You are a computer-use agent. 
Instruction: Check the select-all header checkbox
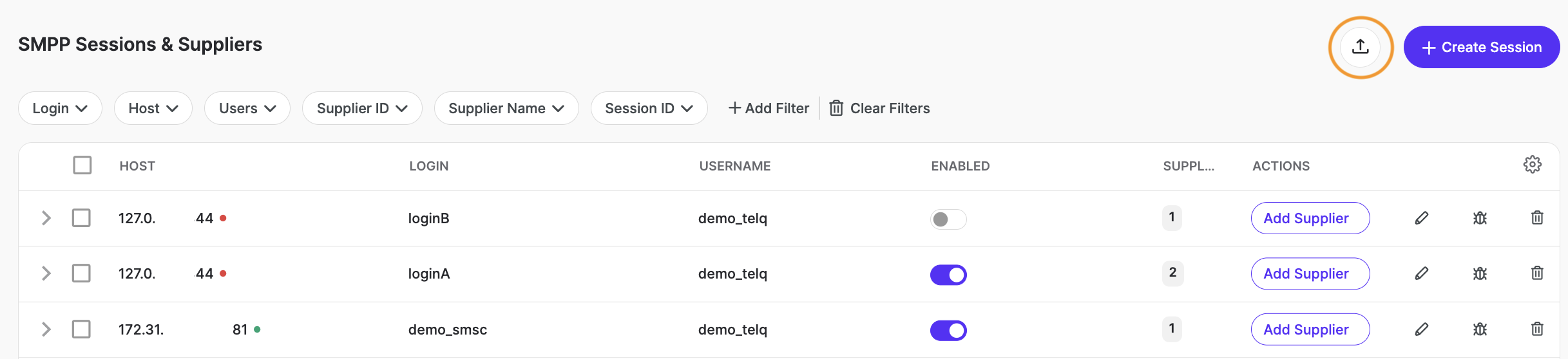[82, 165]
